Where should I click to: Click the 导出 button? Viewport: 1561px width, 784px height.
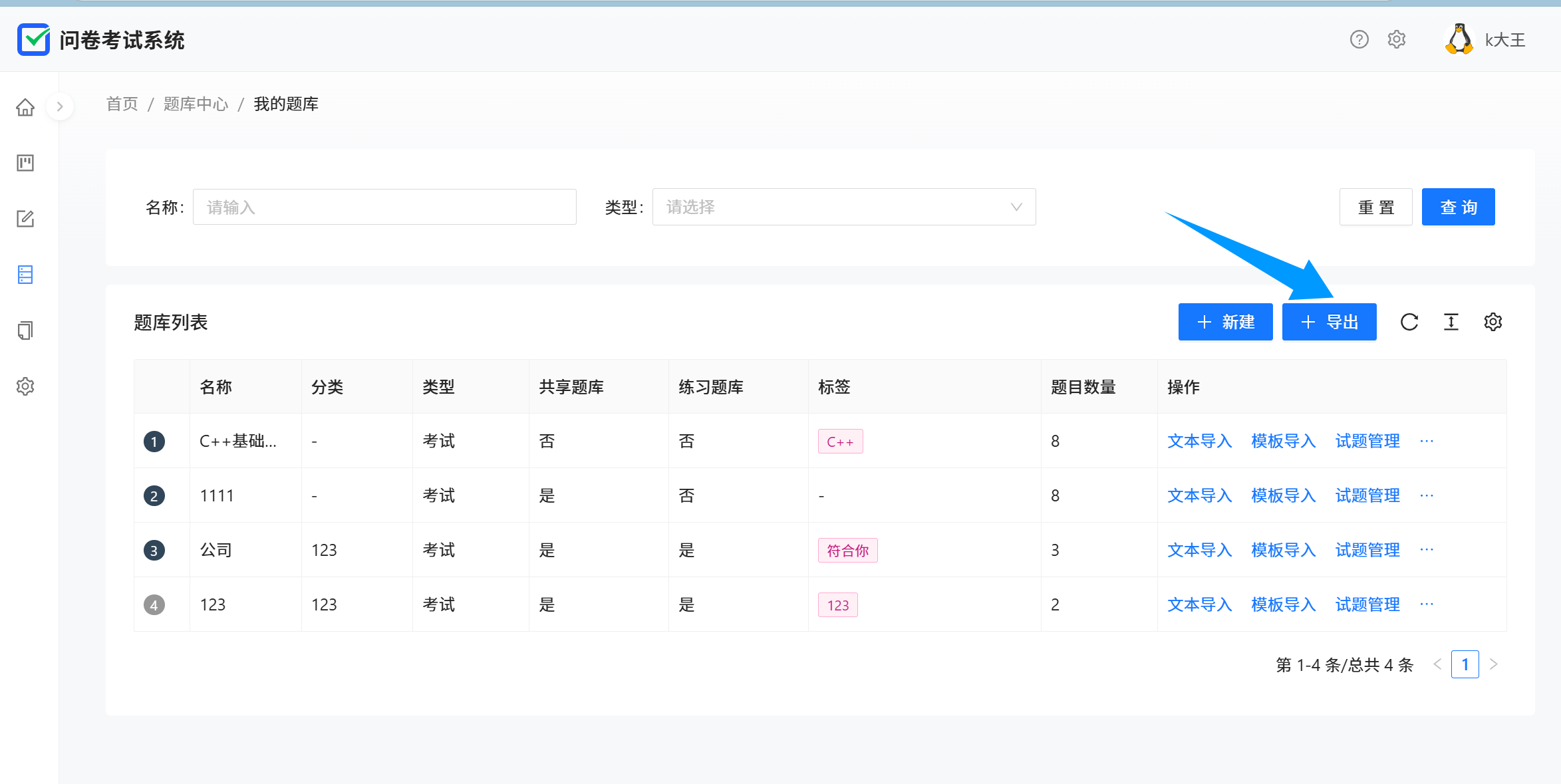1329,322
